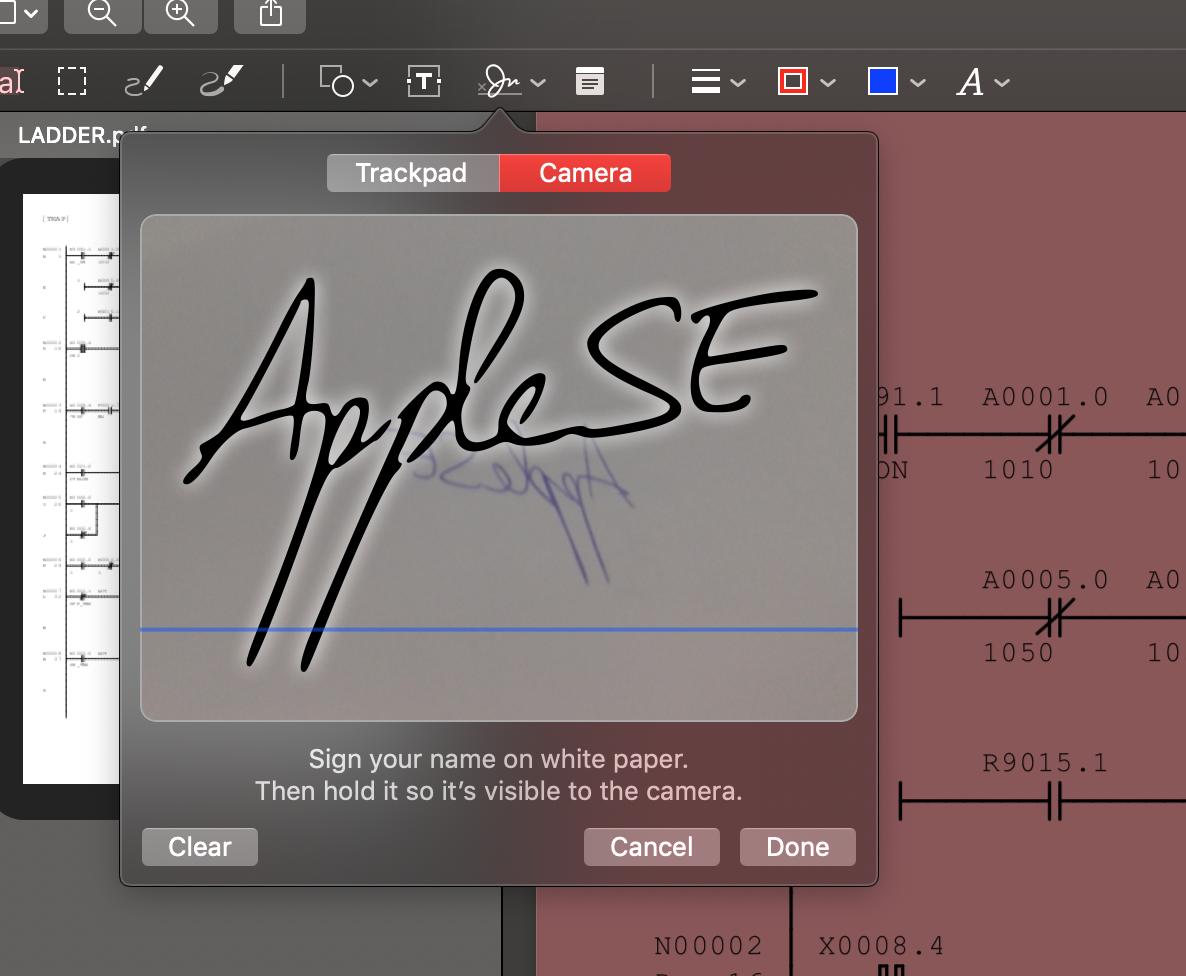
Task: Select the PDF page thumbnail in sidebar
Action: [70, 490]
